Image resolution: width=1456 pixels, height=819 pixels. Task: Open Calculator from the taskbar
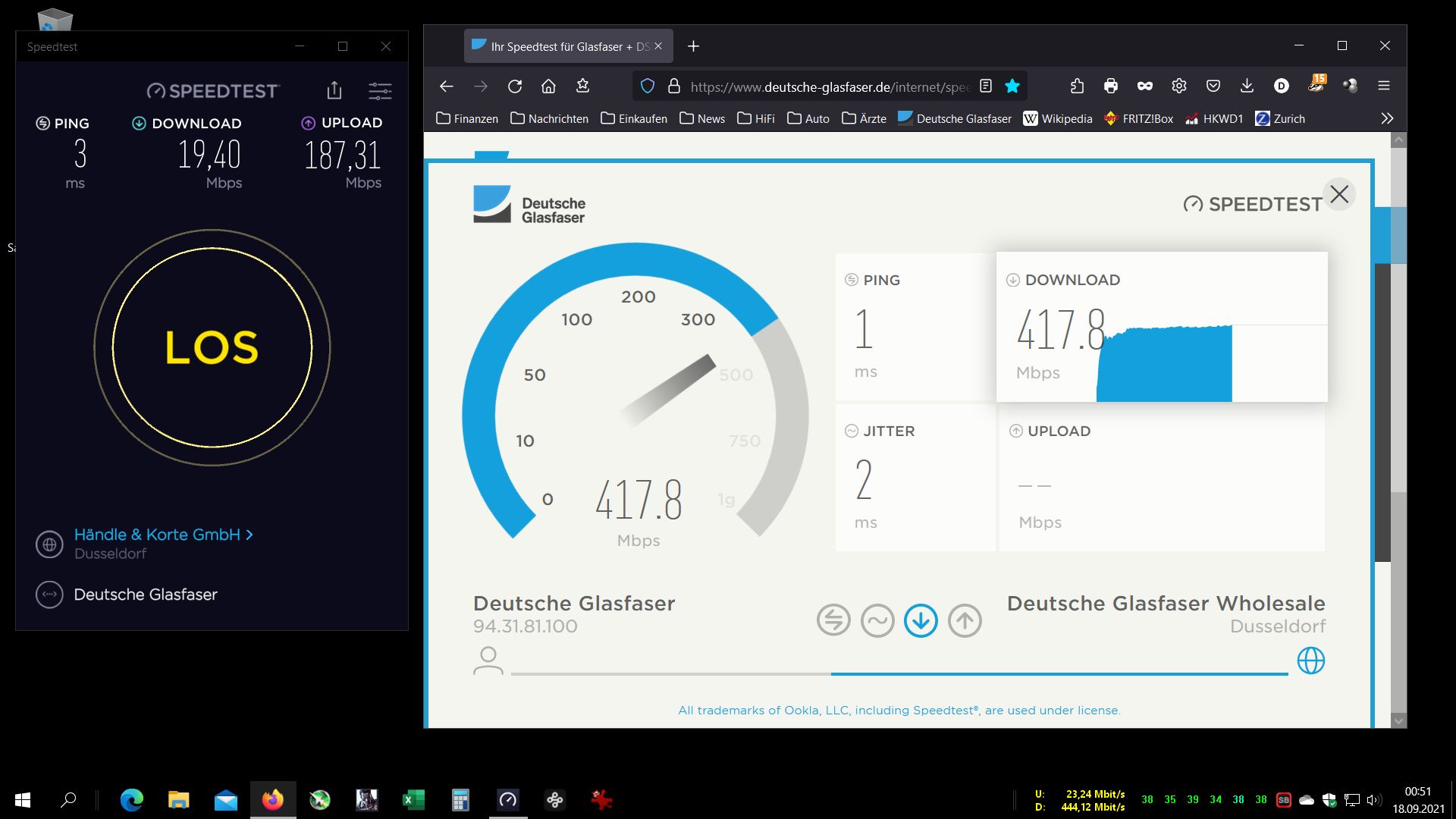click(x=461, y=800)
